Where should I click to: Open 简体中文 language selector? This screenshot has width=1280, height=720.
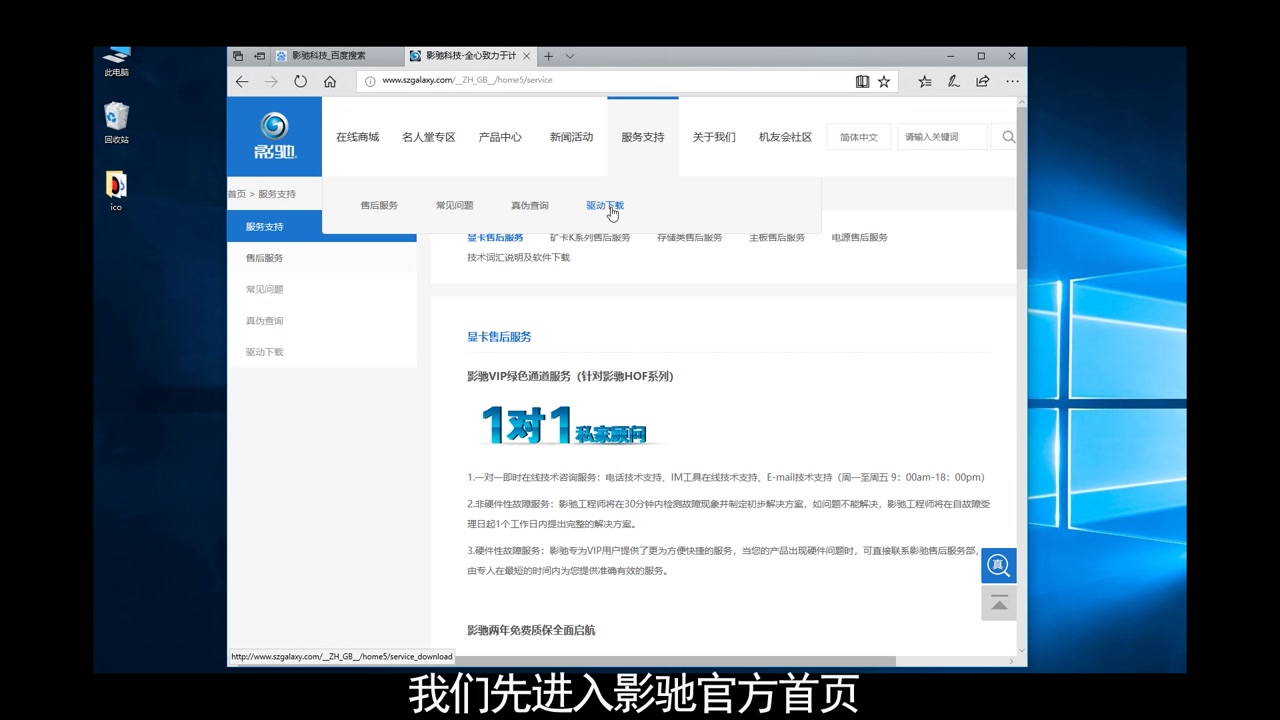[x=859, y=137]
